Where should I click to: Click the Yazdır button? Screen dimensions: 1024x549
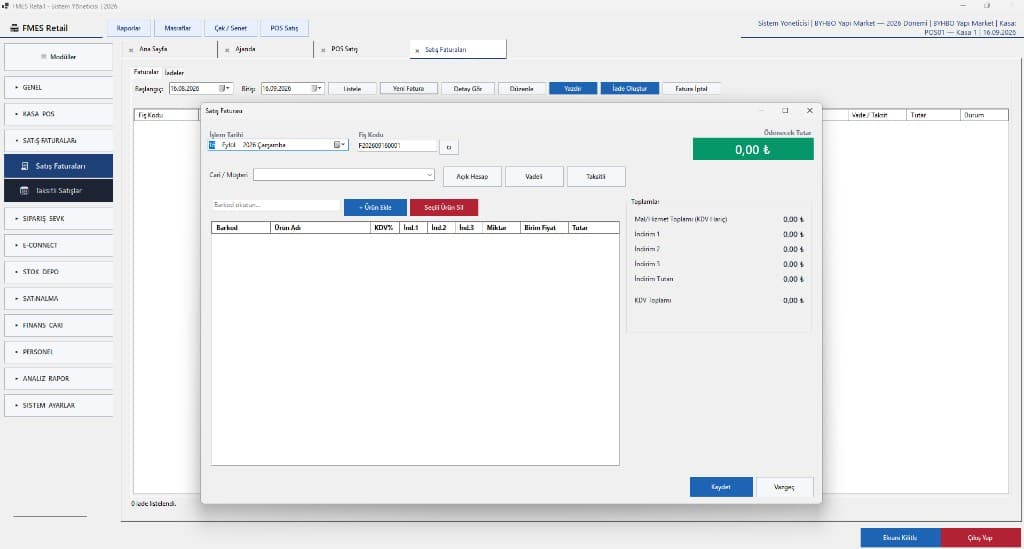(573, 89)
